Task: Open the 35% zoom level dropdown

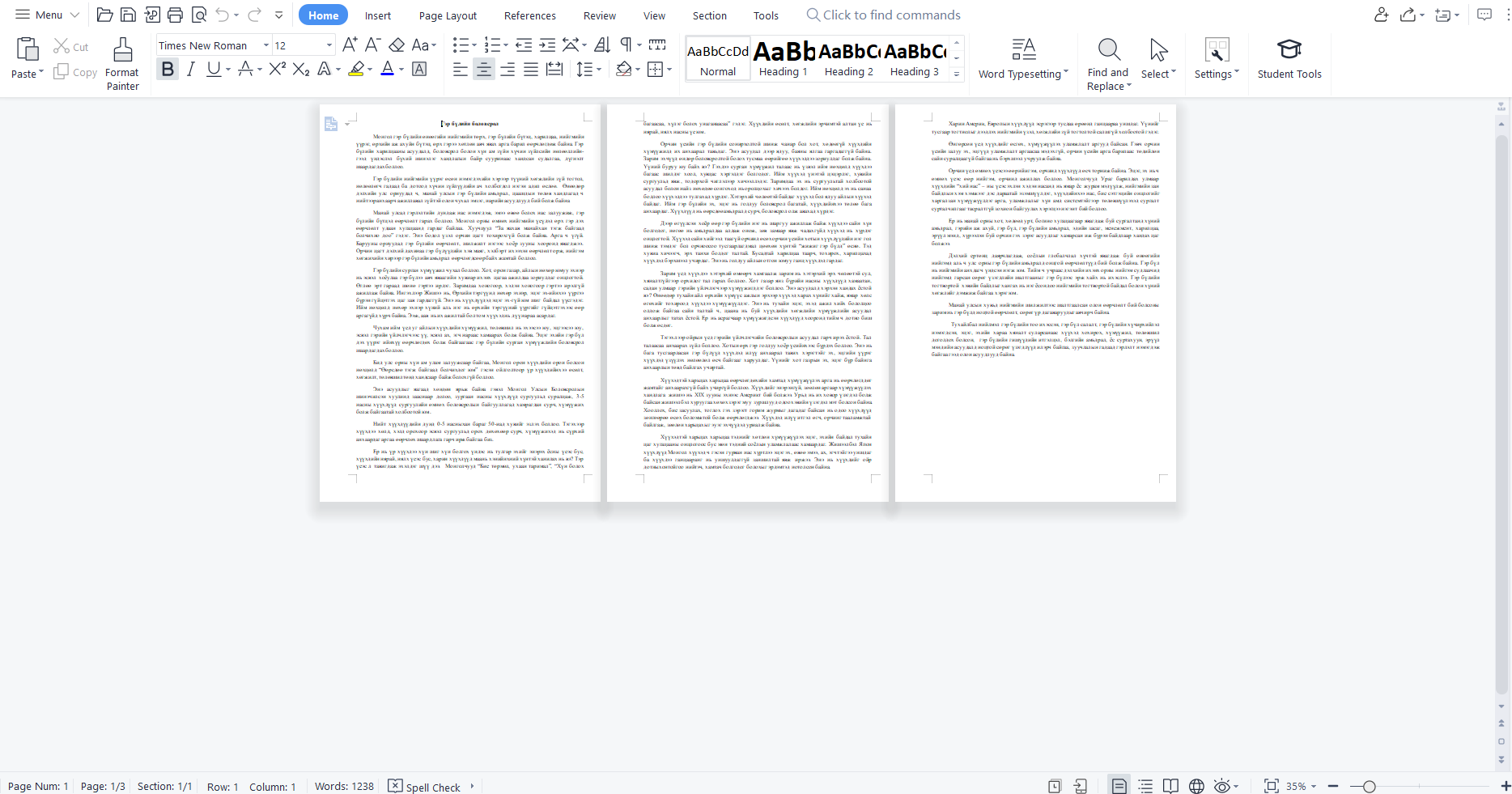Action: point(1302,786)
